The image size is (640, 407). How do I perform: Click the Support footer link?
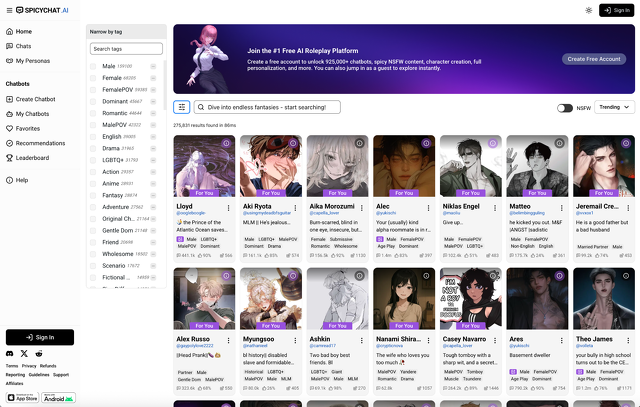pyautogui.click(x=61, y=375)
